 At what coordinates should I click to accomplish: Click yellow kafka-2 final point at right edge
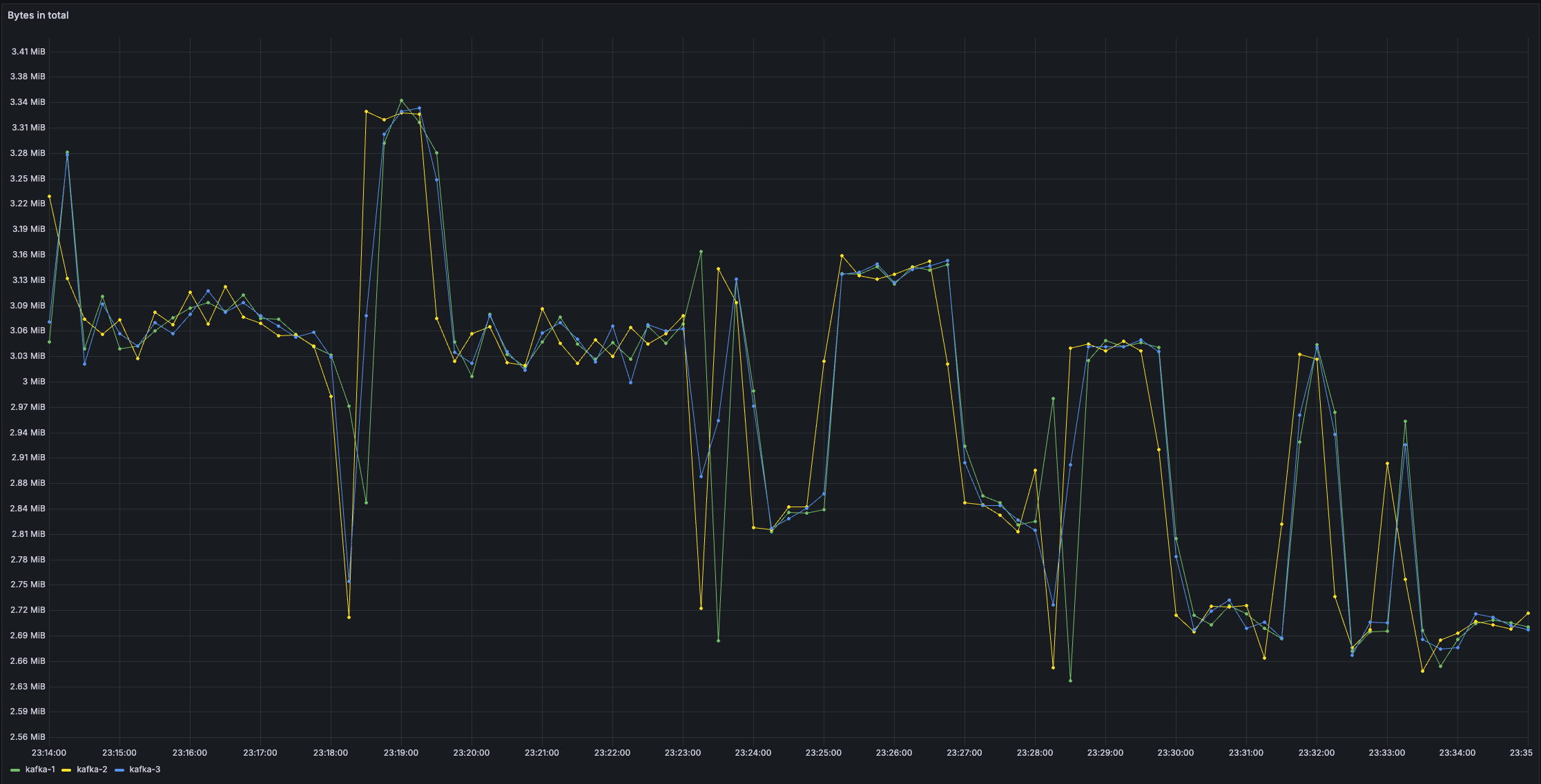[1528, 613]
